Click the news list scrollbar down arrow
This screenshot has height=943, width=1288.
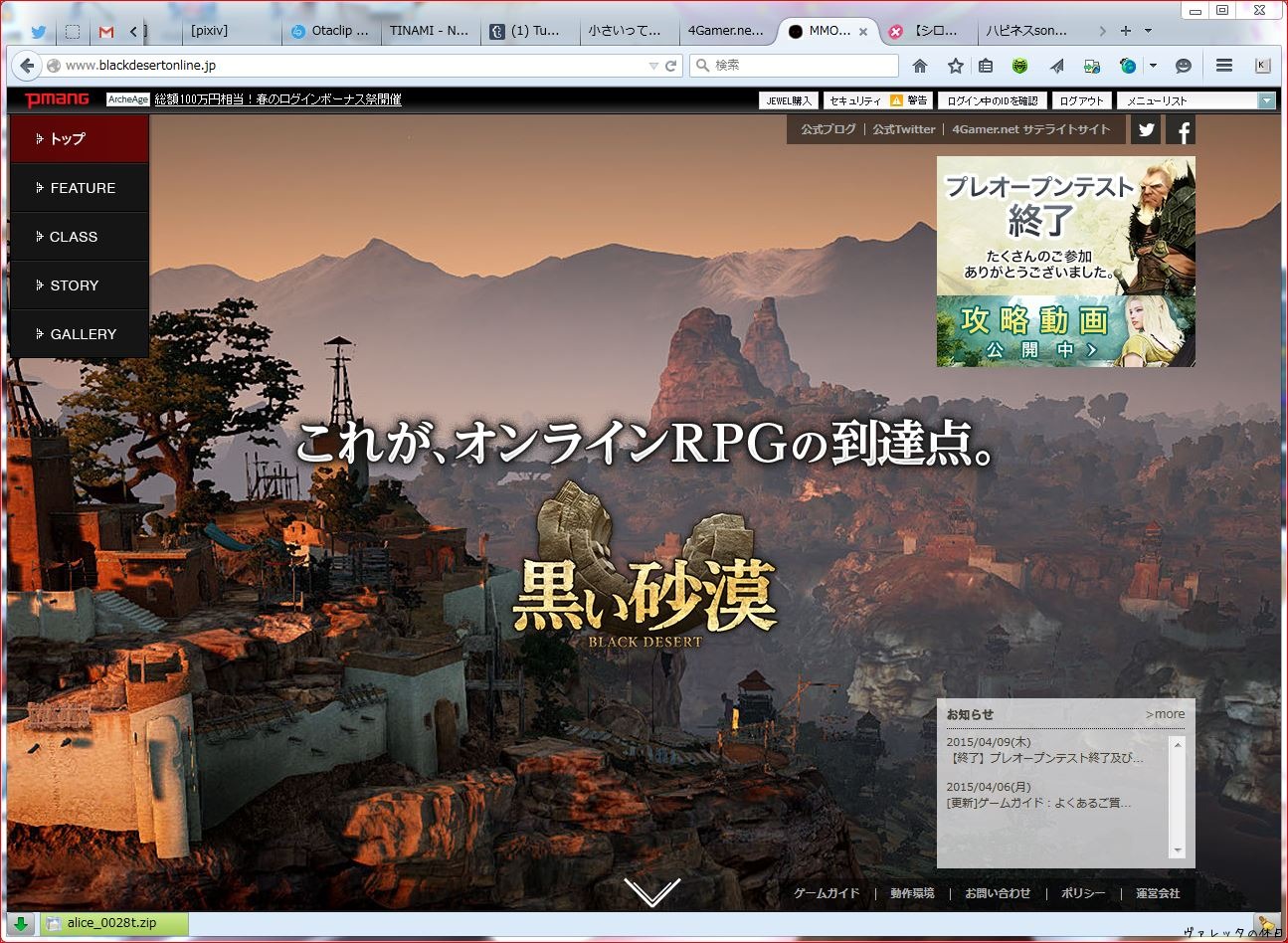click(1178, 850)
